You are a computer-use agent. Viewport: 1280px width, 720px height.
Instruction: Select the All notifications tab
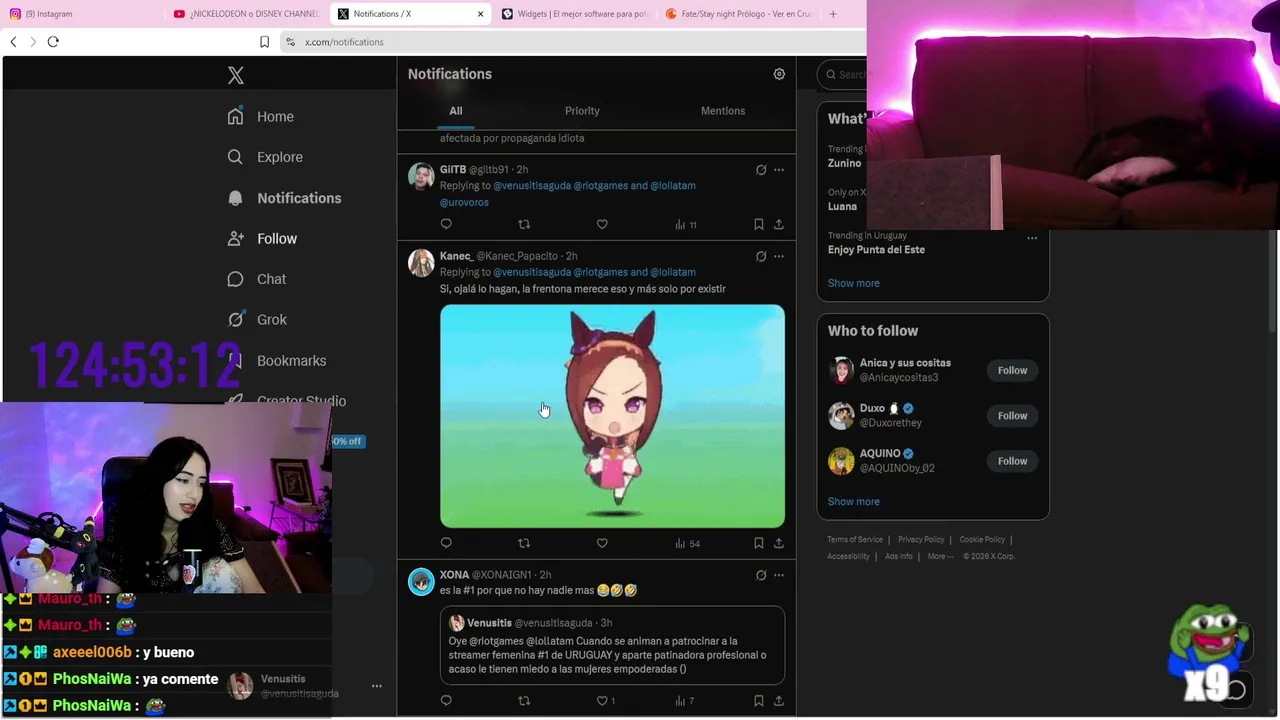[x=455, y=111]
